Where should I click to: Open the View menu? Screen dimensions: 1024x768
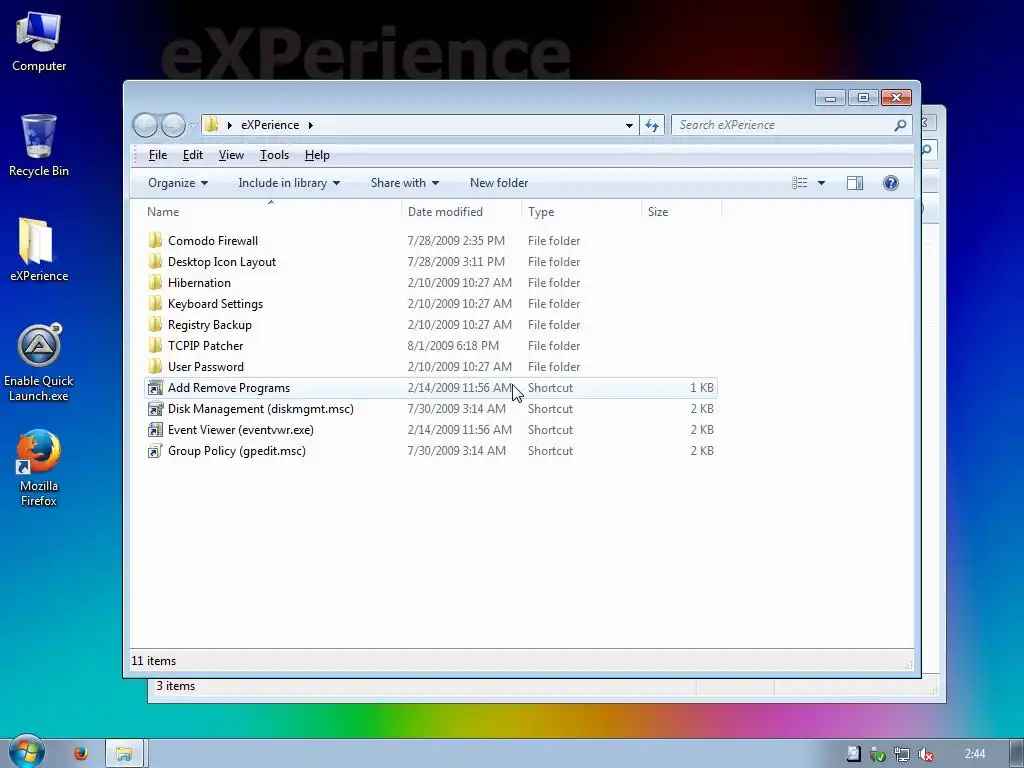click(231, 155)
